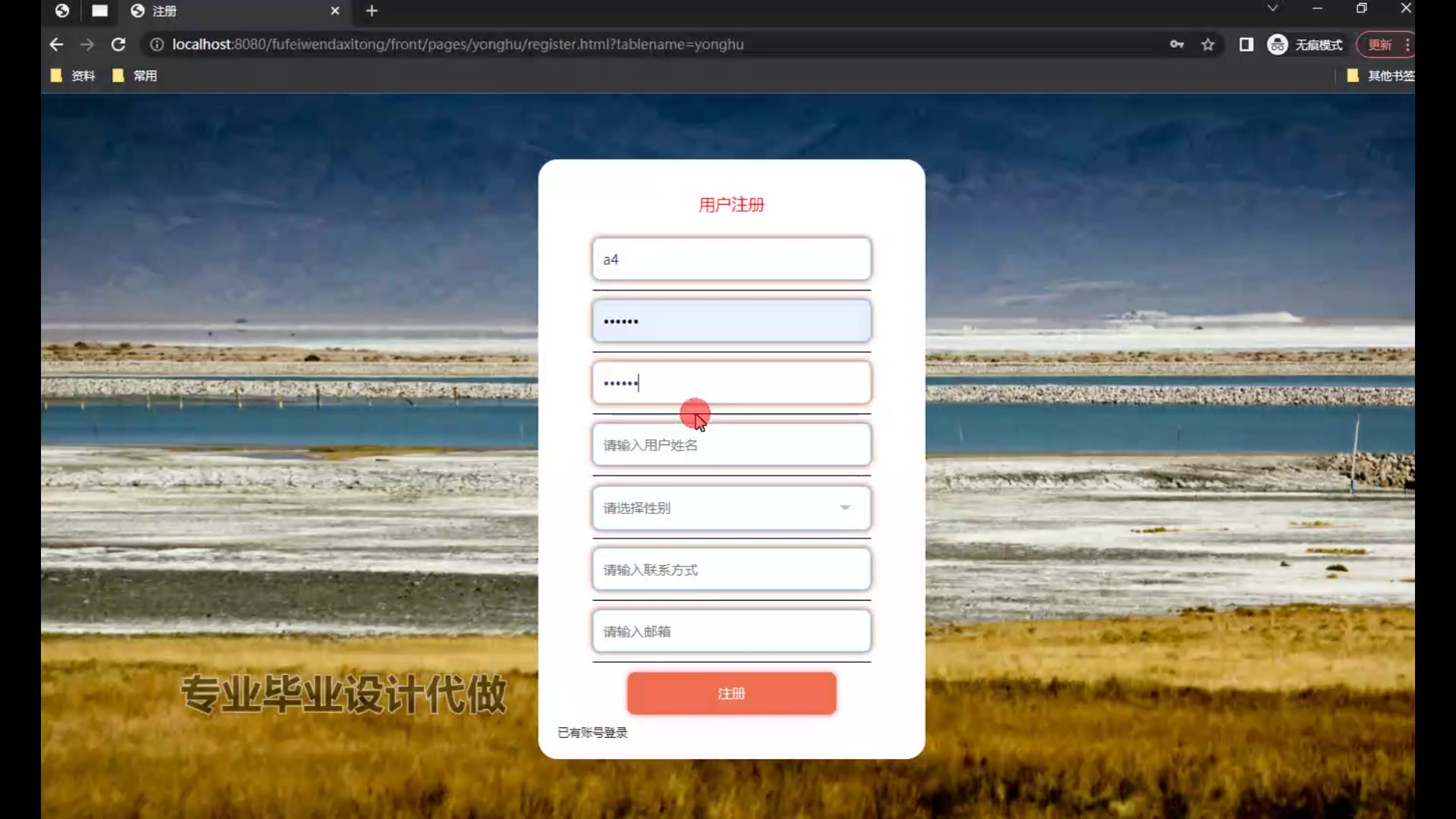Close the 注册 tab

point(334,11)
